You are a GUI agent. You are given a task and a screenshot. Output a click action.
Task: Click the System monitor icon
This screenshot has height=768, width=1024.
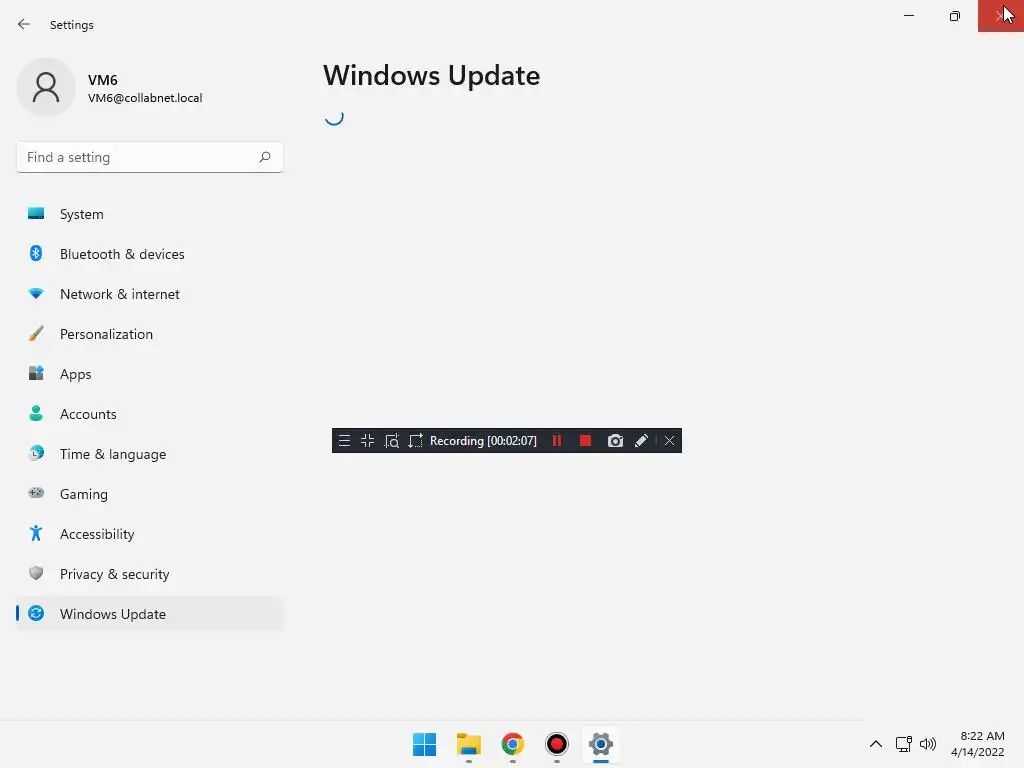pyautogui.click(x=36, y=214)
